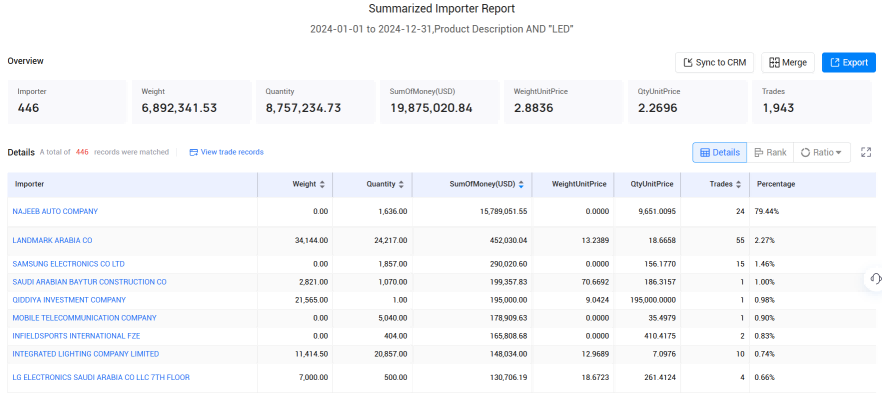
Task: Toggle the SumOfMoney(USD) sort arrows
Action: [521, 184]
